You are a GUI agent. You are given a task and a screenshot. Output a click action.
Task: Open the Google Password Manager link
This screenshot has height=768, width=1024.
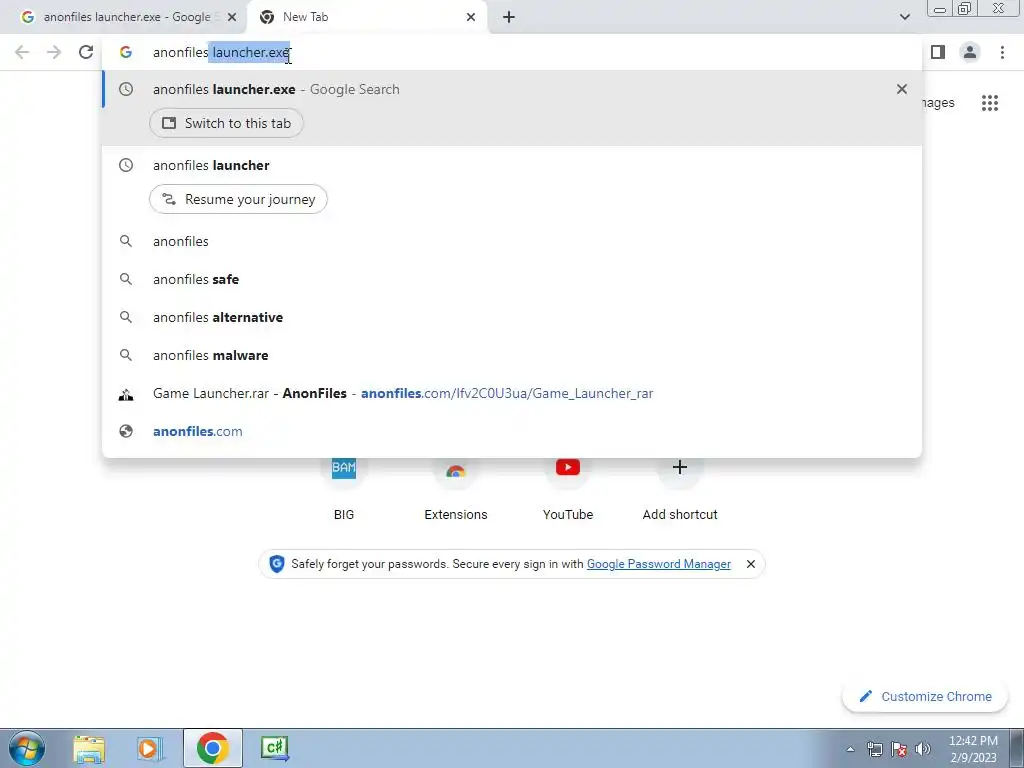[658, 564]
